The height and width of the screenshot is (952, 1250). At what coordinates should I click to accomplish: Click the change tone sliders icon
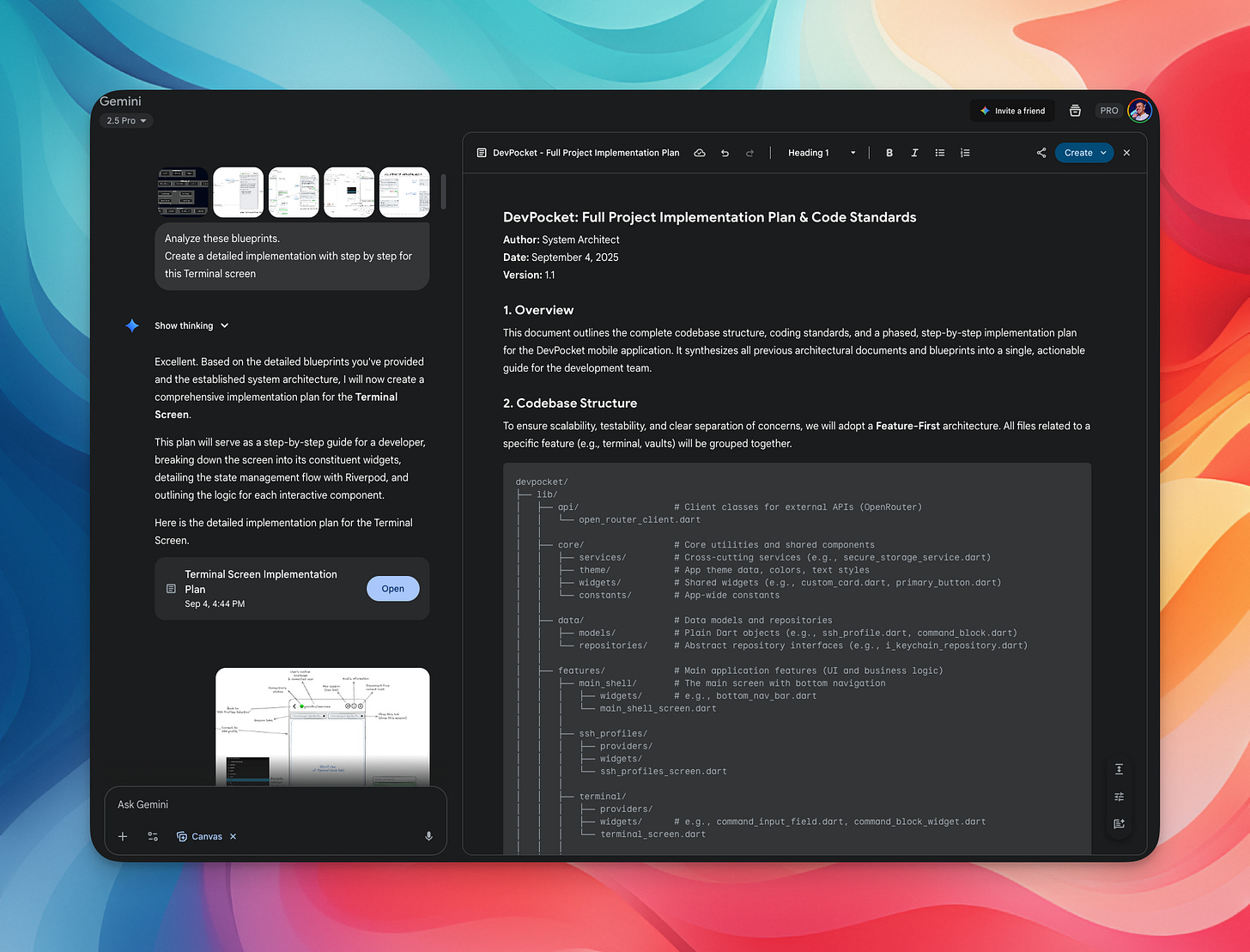(x=1119, y=797)
